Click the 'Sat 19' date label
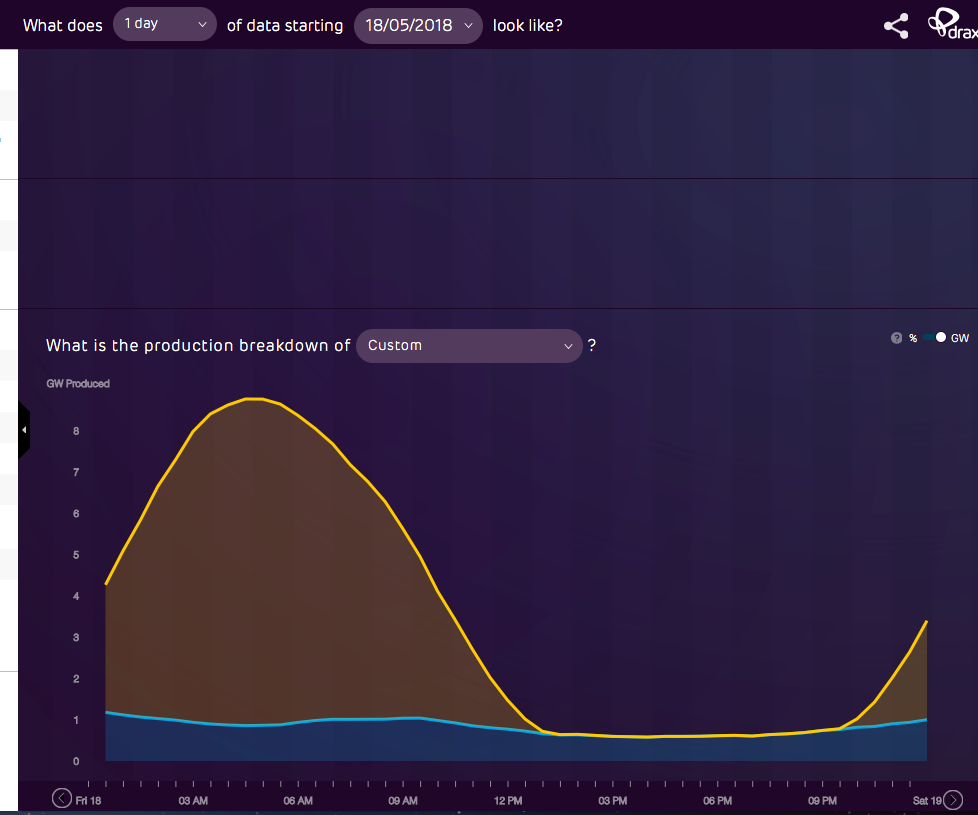This screenshot has width=978, height=815. pos(927,801)
